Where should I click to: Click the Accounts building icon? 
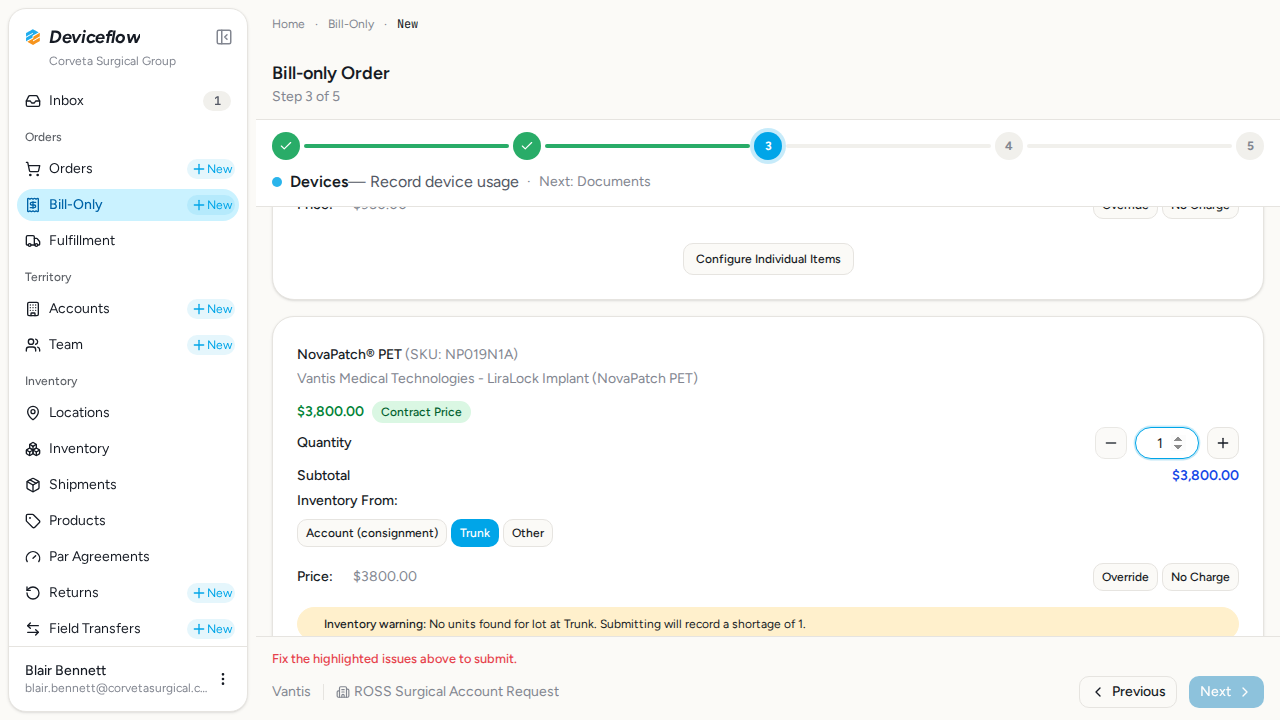pos(33,309)
